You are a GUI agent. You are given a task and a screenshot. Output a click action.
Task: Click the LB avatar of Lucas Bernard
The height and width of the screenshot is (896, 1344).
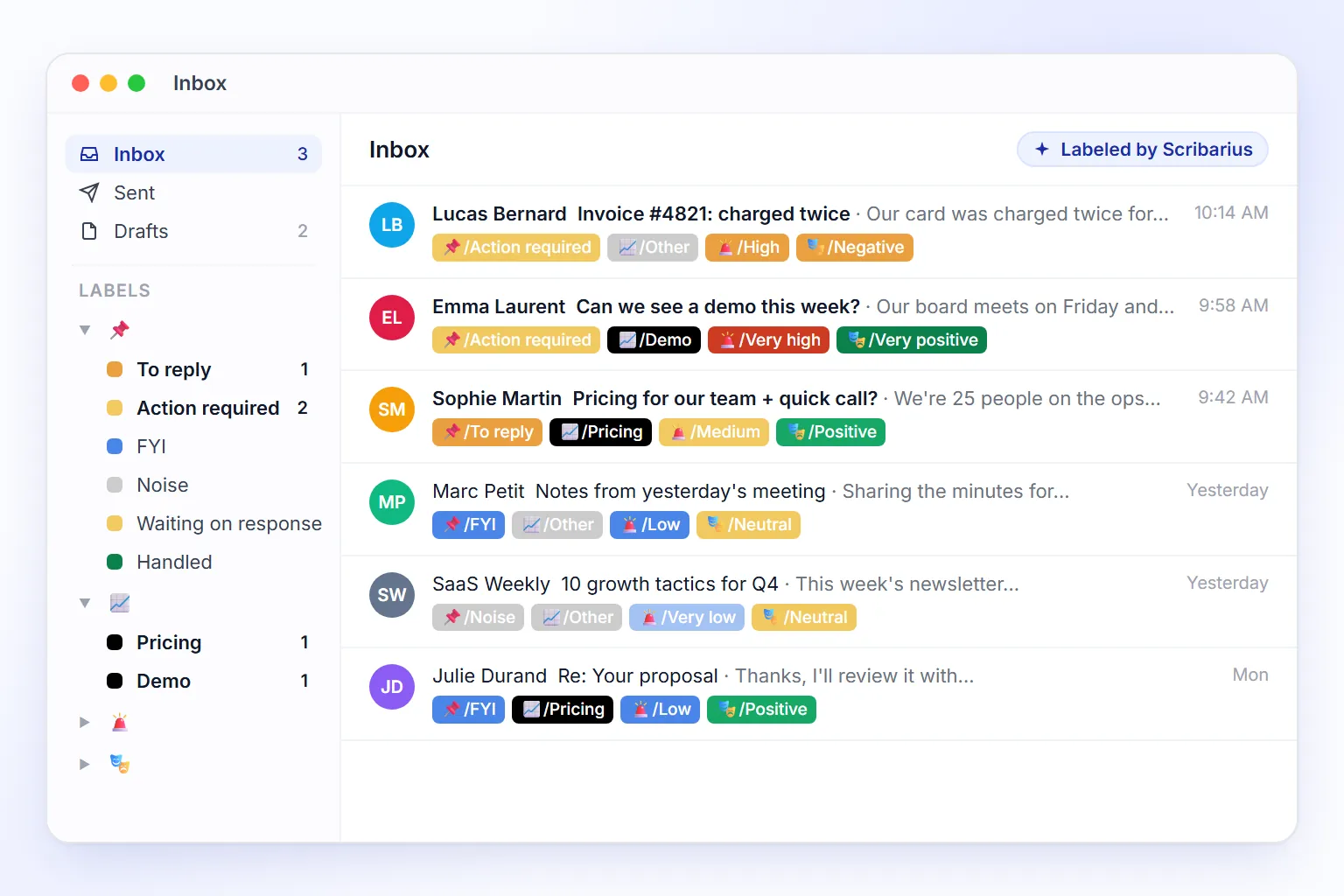point(392,225)
